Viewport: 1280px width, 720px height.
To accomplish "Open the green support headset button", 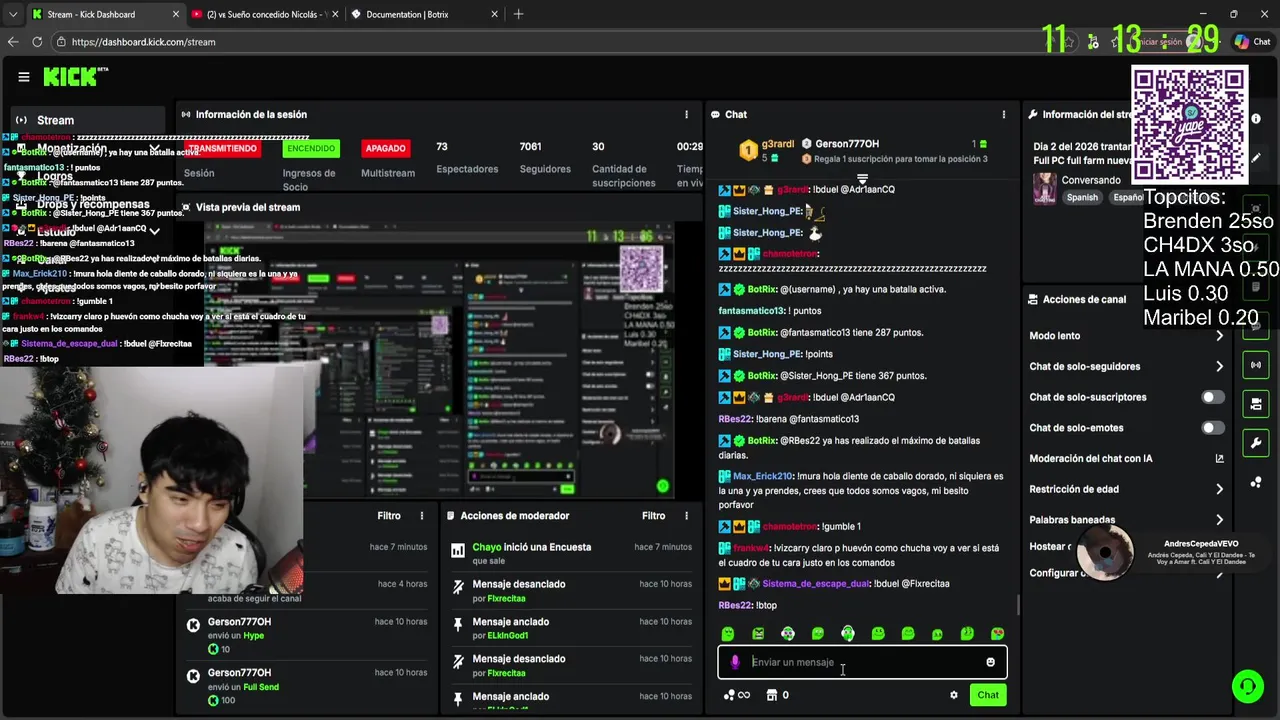I will 1247,687.
